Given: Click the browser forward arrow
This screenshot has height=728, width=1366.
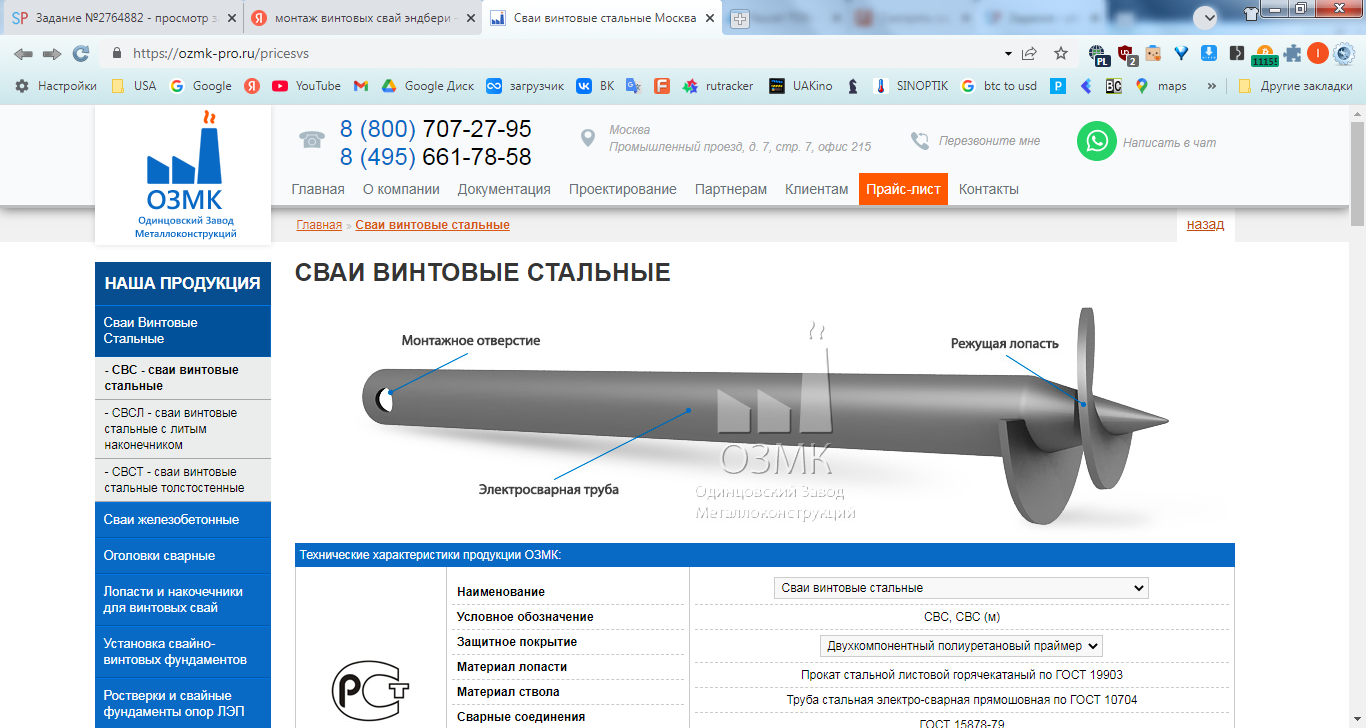Looking at the screenshot, I should click(x=52, y=54).
